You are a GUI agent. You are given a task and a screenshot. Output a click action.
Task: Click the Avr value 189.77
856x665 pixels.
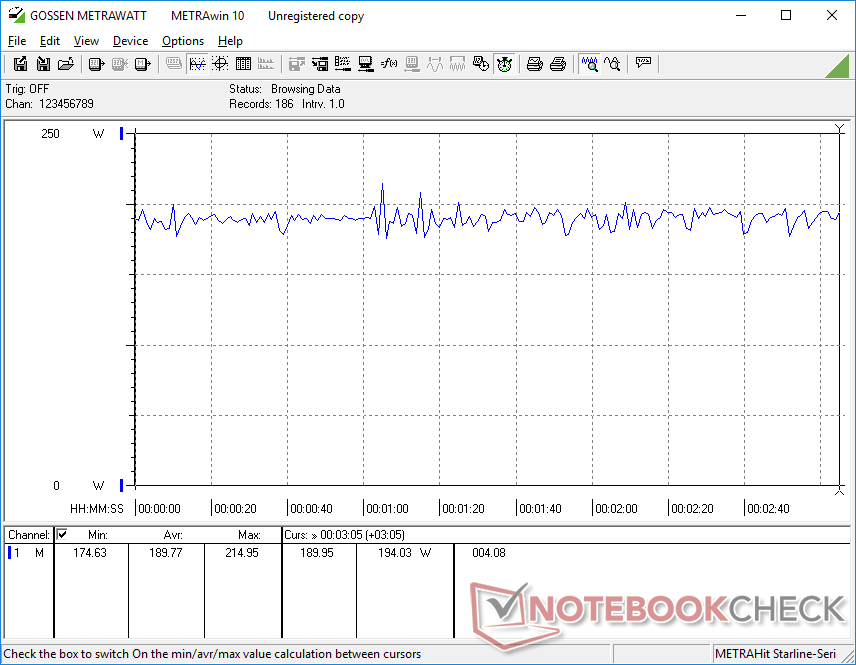[165, 553]
